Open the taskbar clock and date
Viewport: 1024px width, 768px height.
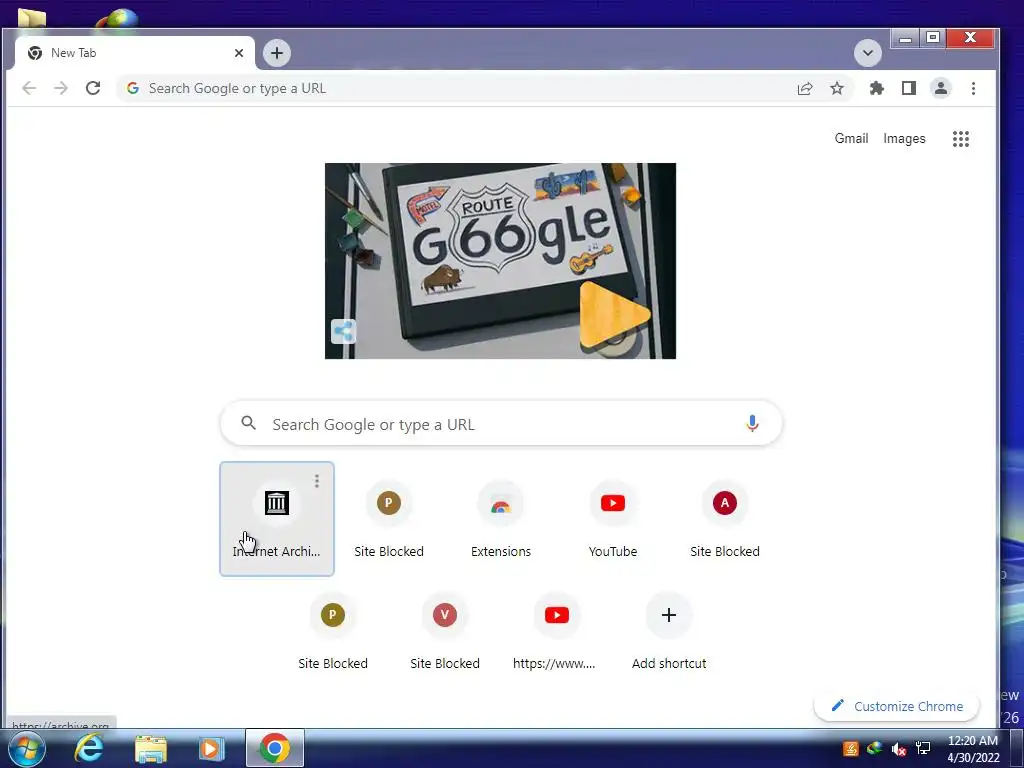(x=973, y=748)
